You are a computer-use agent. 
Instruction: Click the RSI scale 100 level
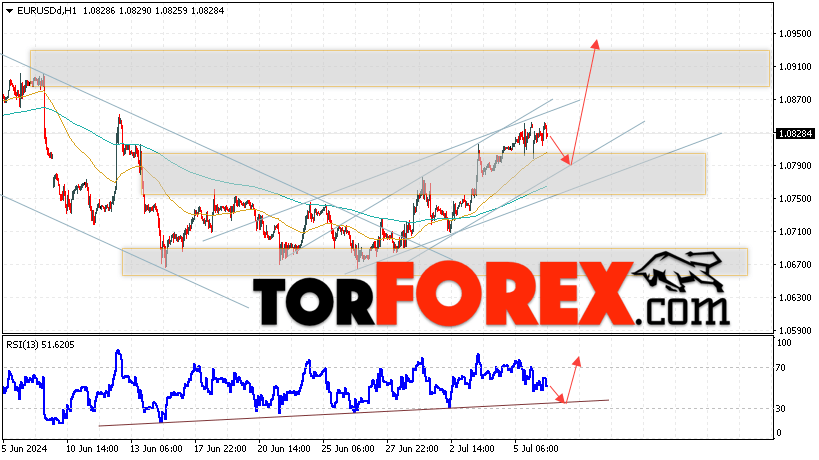[x=785, y=343]
